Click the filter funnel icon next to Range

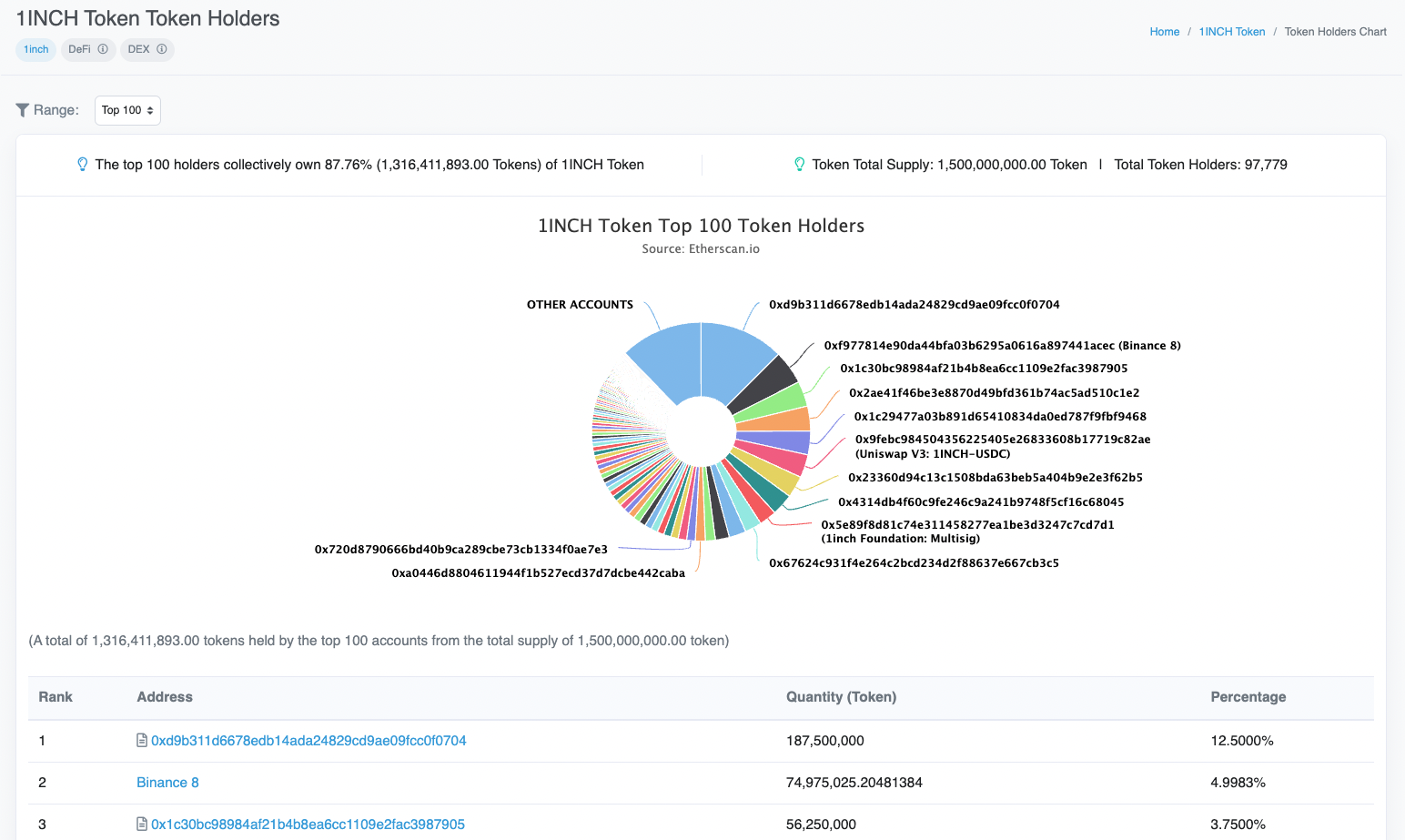(x=23, y=109)
